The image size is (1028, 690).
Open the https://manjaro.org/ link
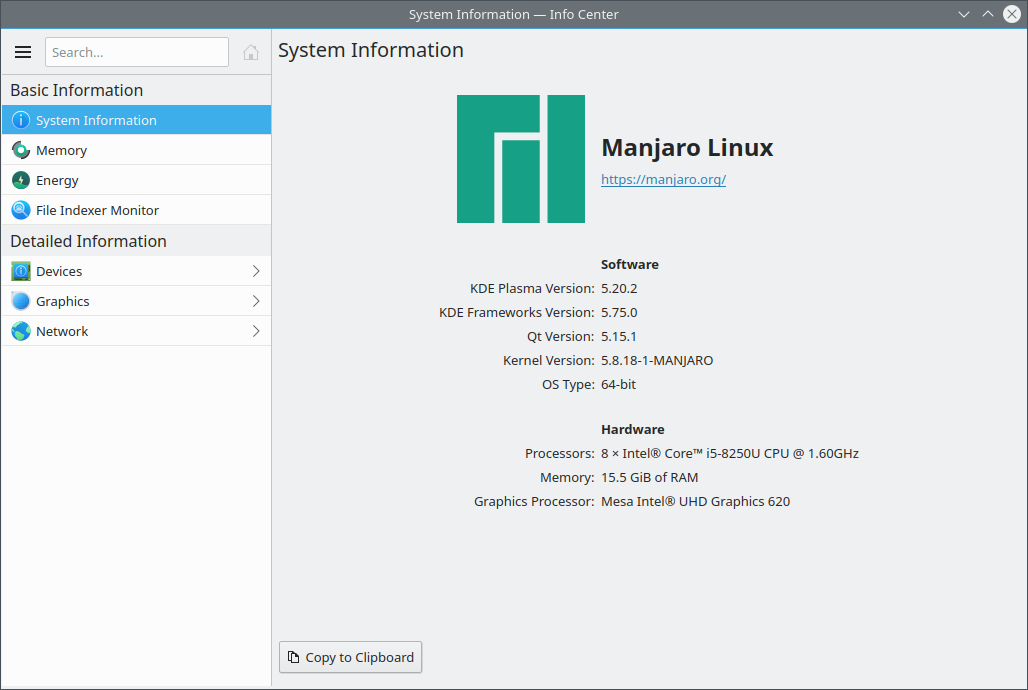[663, 179]
